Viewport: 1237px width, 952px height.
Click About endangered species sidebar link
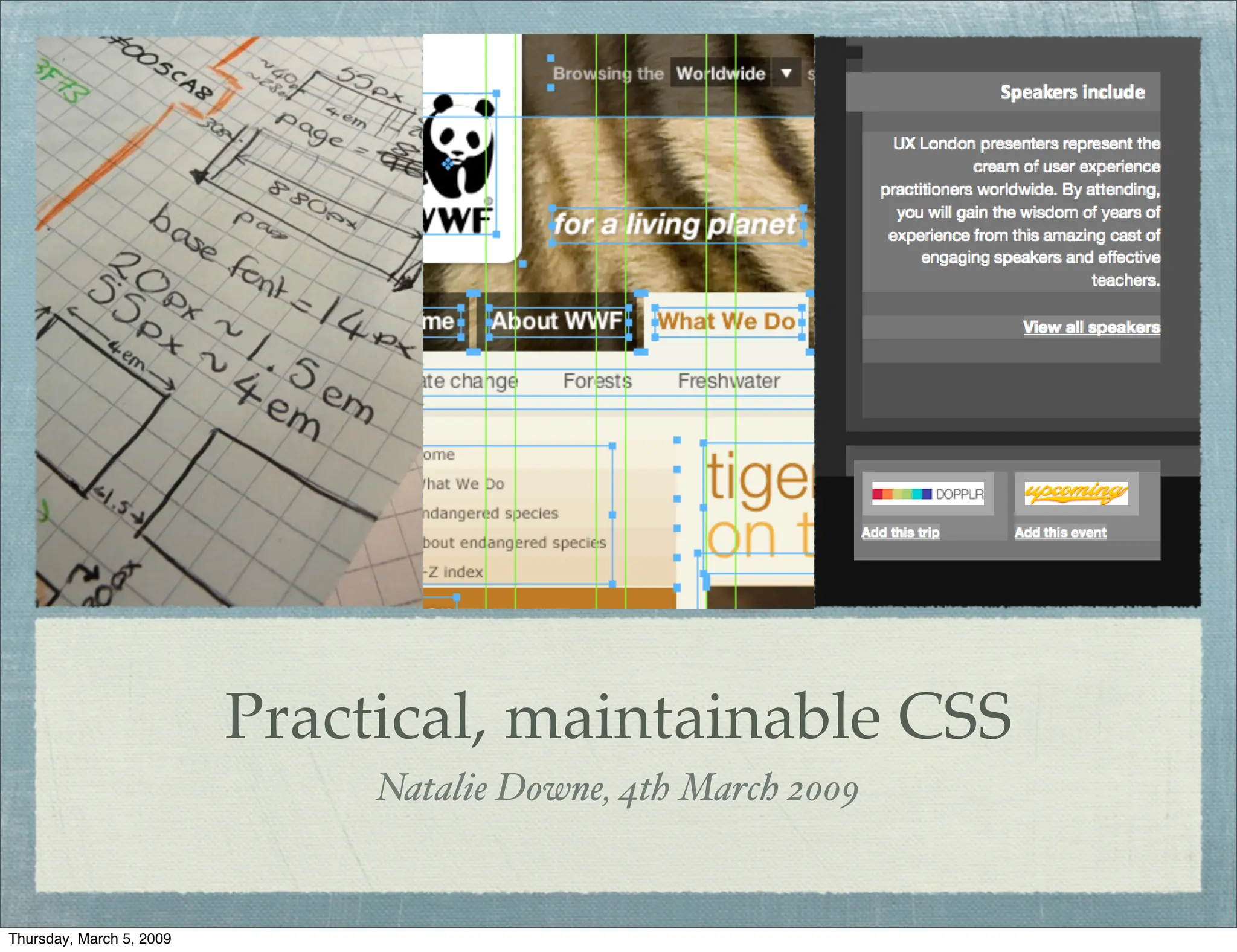click(x=513, y=542)
